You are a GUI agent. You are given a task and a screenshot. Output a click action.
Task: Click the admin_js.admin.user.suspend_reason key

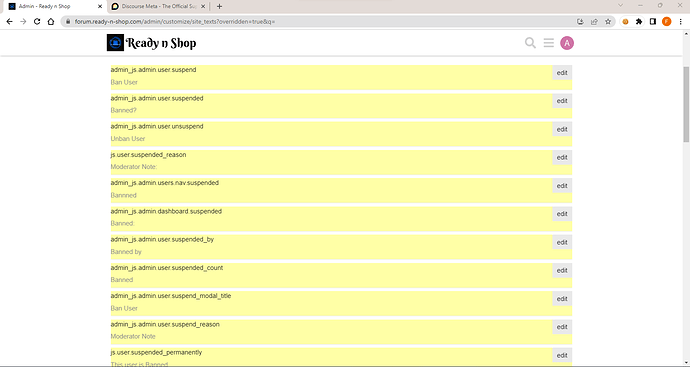(165, 324)
